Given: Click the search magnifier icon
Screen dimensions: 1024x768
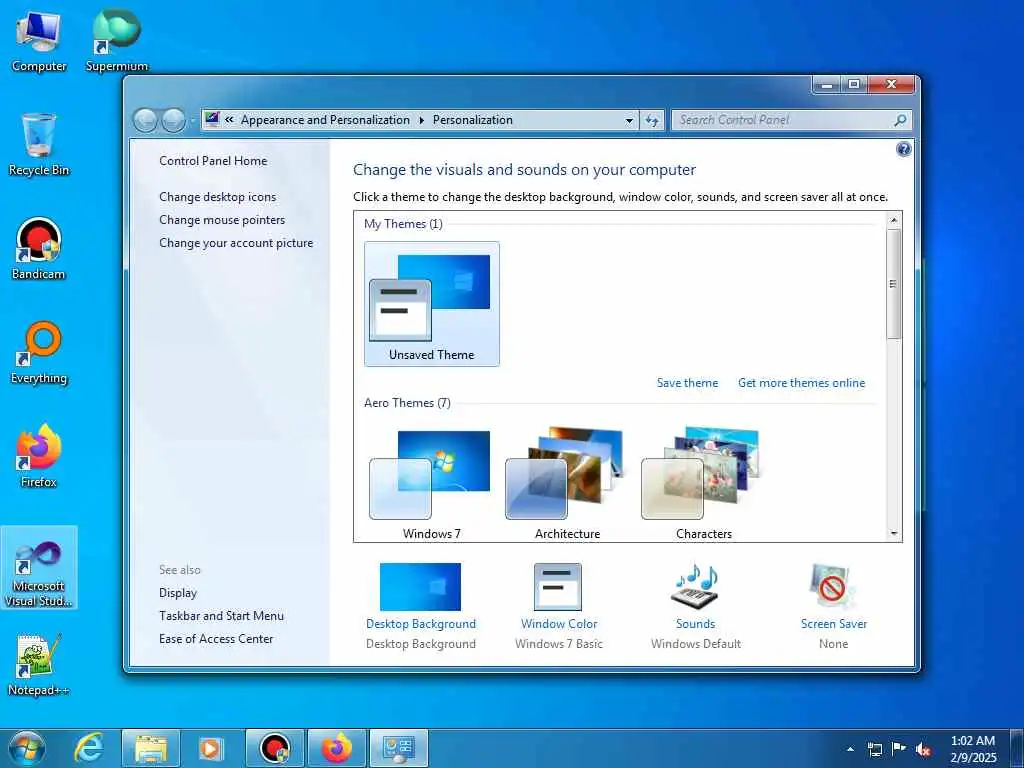Looking at the screenshot, I should [900, 120].
